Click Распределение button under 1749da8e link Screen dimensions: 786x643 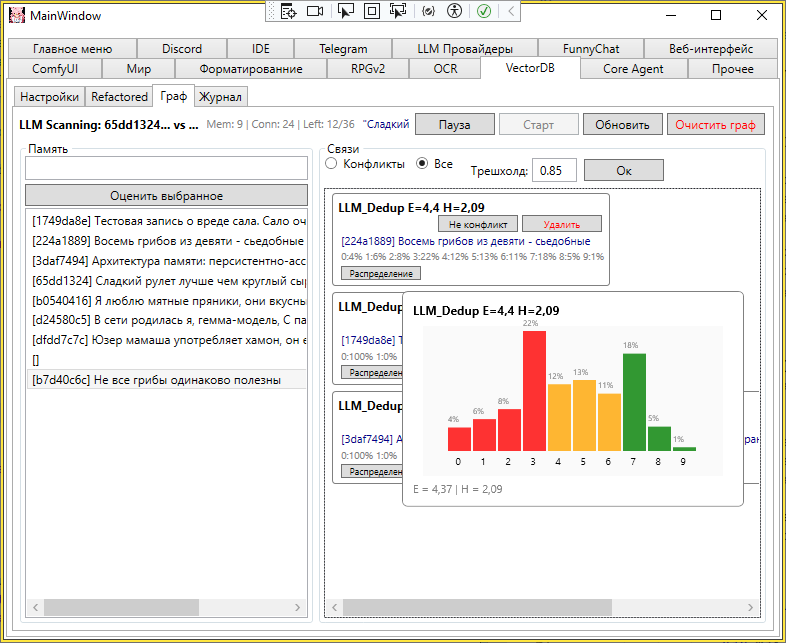tap(372, 372)
